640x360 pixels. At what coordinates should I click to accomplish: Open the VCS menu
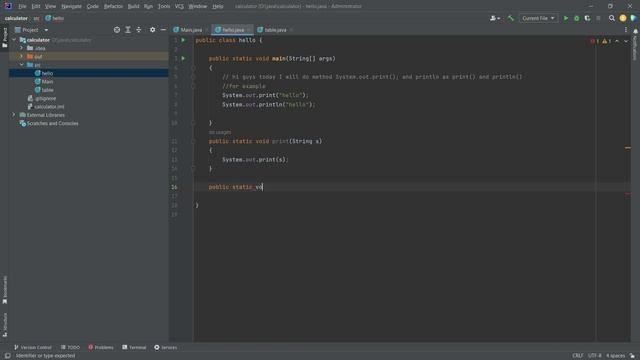pyautogui.click(x=179, y=6)
